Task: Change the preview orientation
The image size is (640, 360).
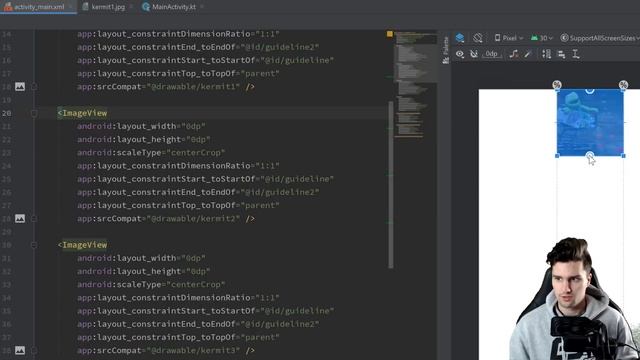Action: 478,38
